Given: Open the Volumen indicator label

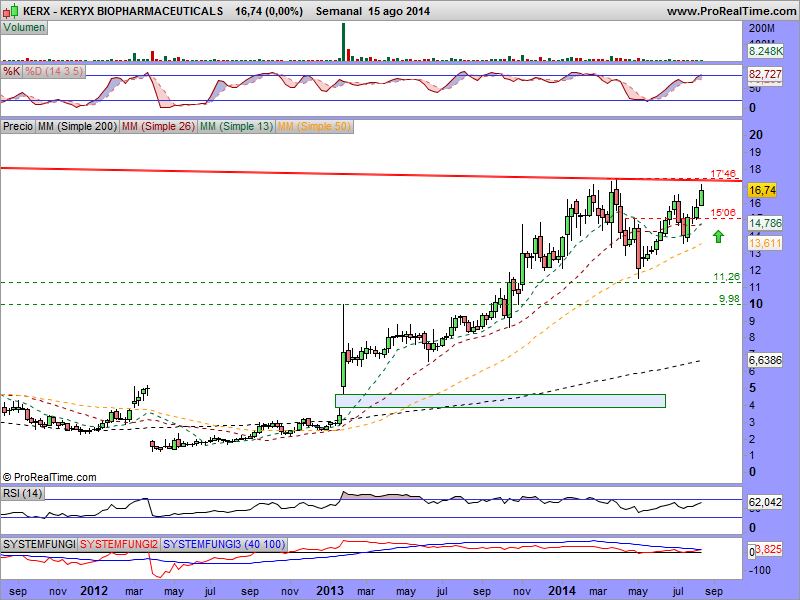Looking at the screenshot, I should pyautogui.click(x=24, y=28).
